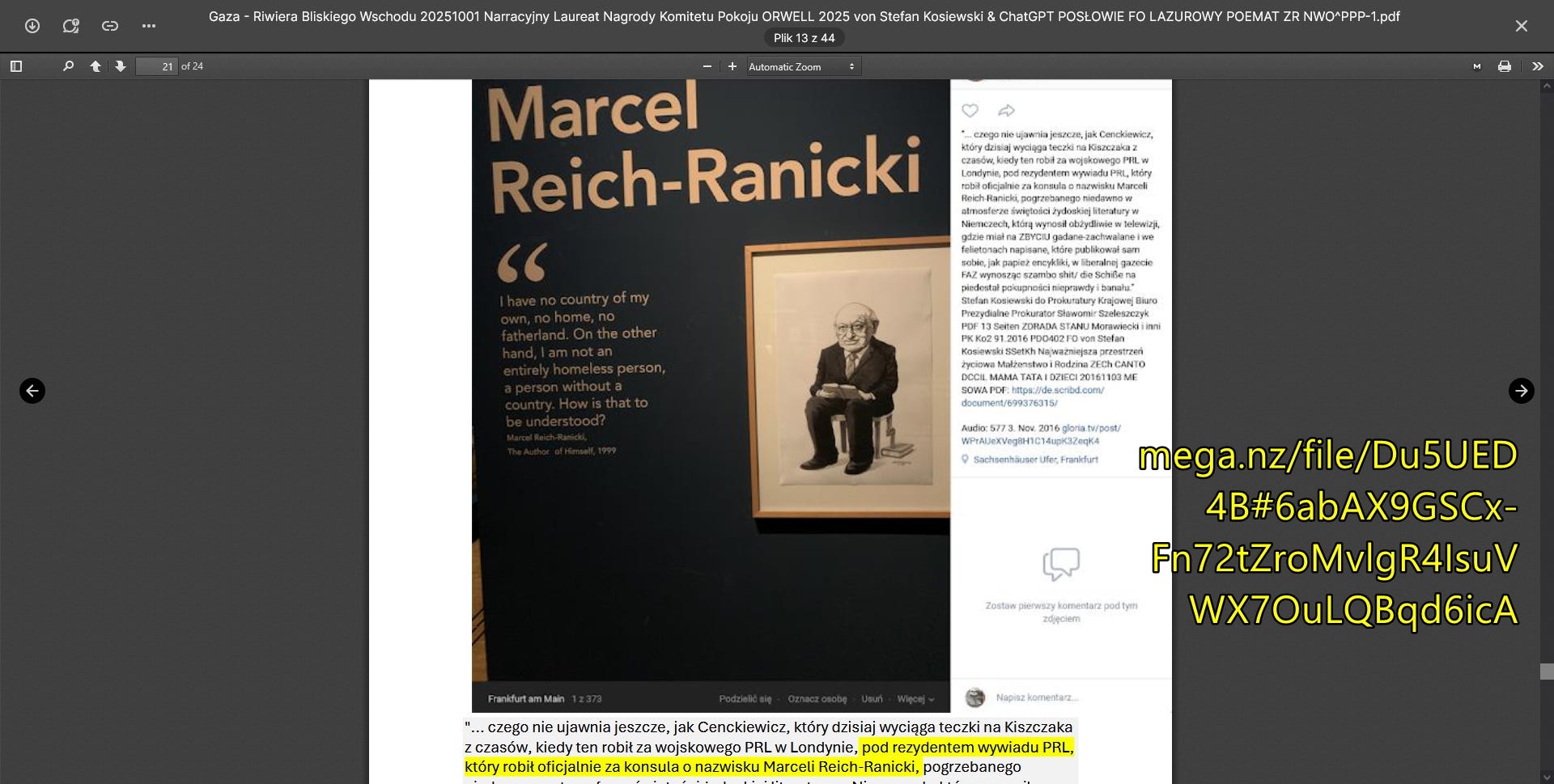Click the scrollbar up arrow

tap(1547, 86)
